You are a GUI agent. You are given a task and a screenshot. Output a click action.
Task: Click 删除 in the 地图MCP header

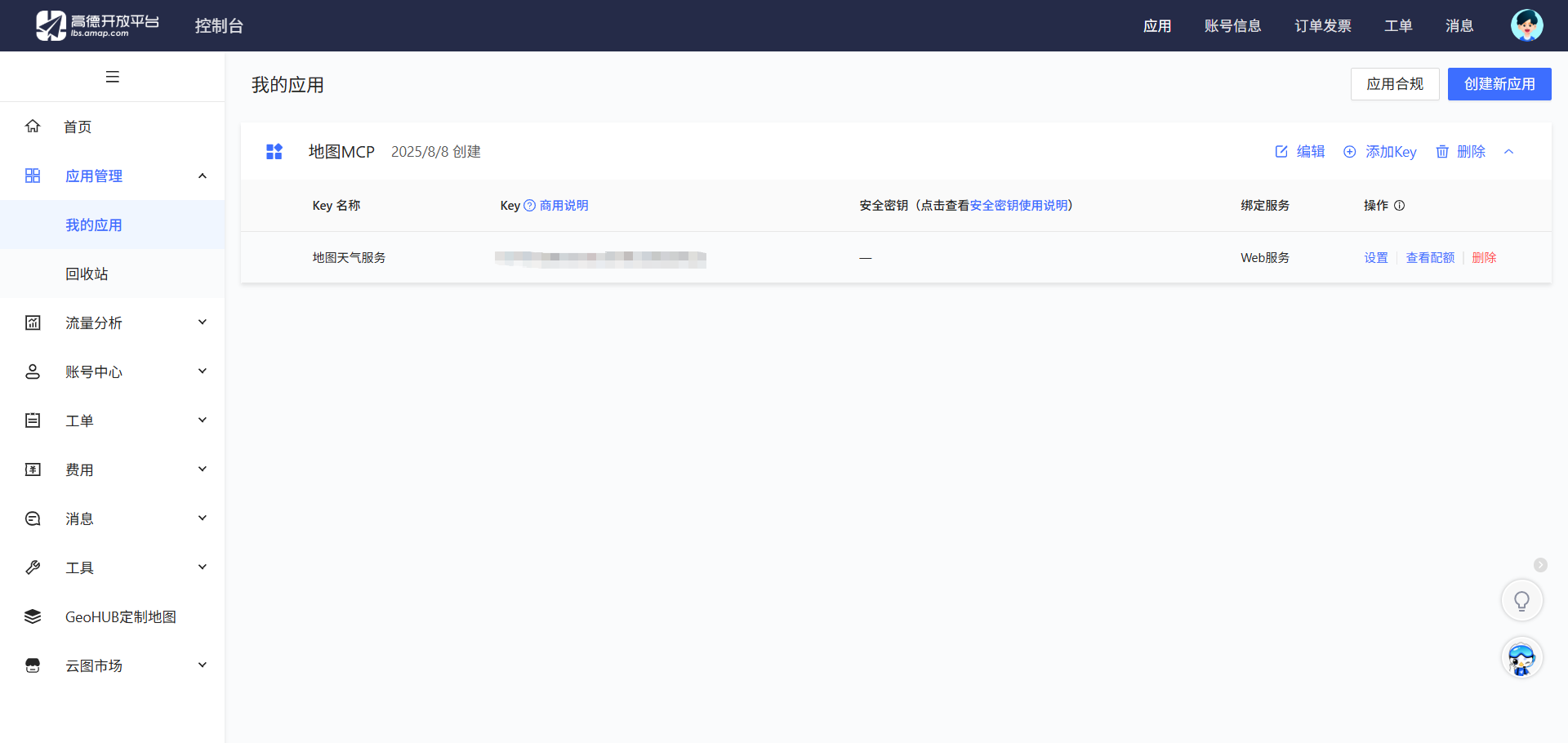(1471, 152)
